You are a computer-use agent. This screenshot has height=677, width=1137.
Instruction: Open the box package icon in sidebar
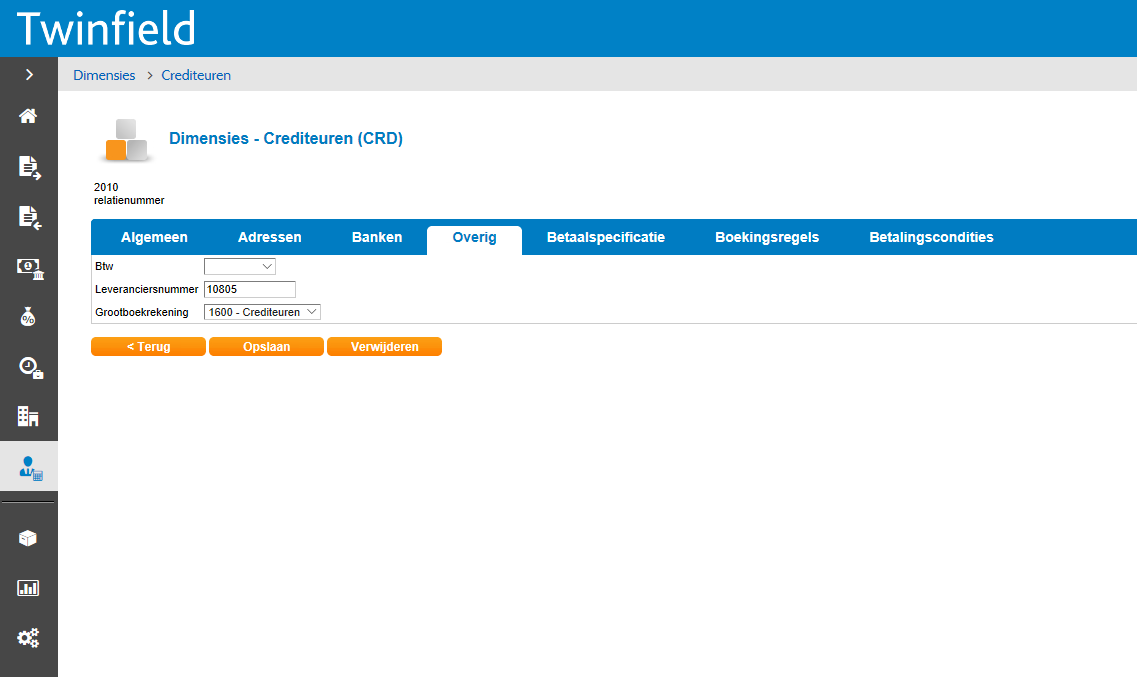click(x=29, y=538)
